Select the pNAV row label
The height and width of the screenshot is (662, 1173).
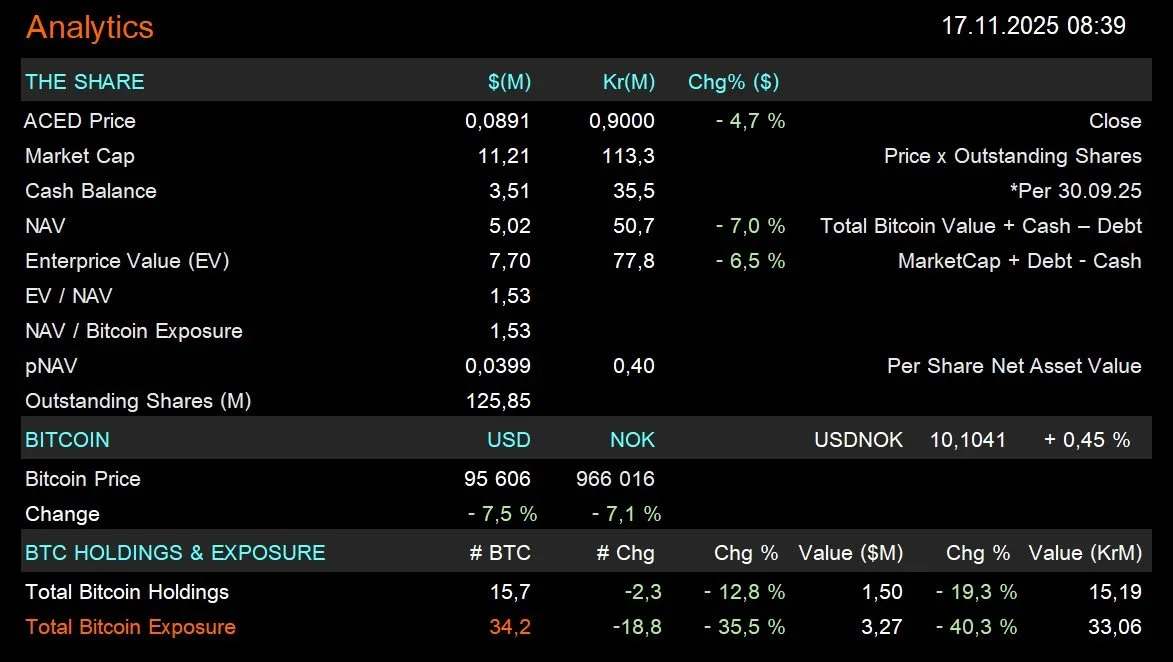coord(51,367)
